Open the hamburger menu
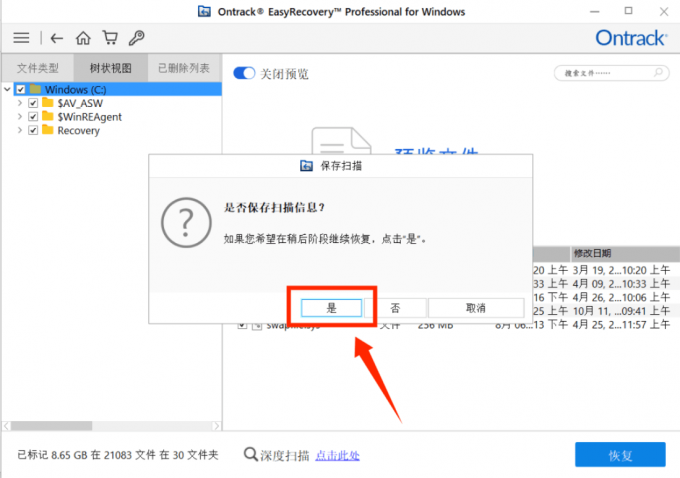 (x=21, y=38)
